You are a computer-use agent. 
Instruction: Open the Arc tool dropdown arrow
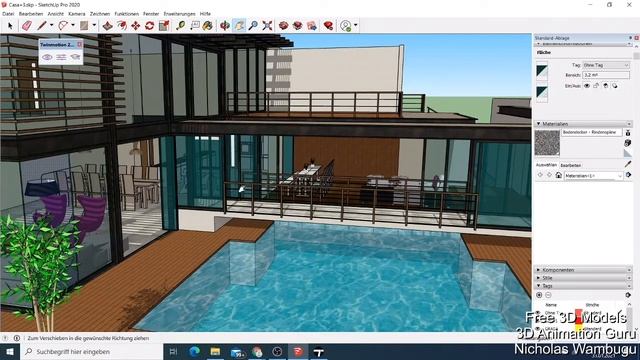73,26
